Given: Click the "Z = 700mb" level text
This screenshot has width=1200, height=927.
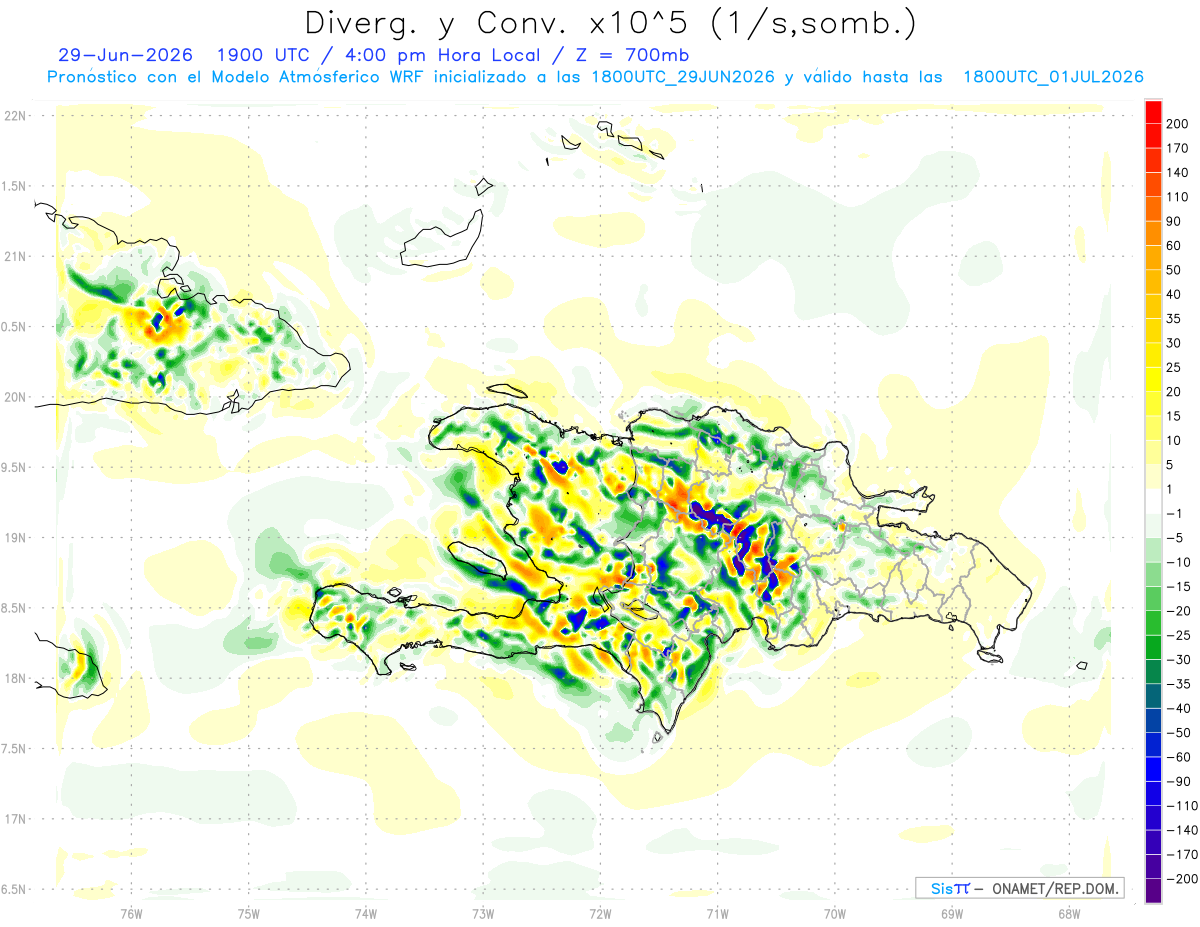Looking at the screenshot, I should (631, 55).
